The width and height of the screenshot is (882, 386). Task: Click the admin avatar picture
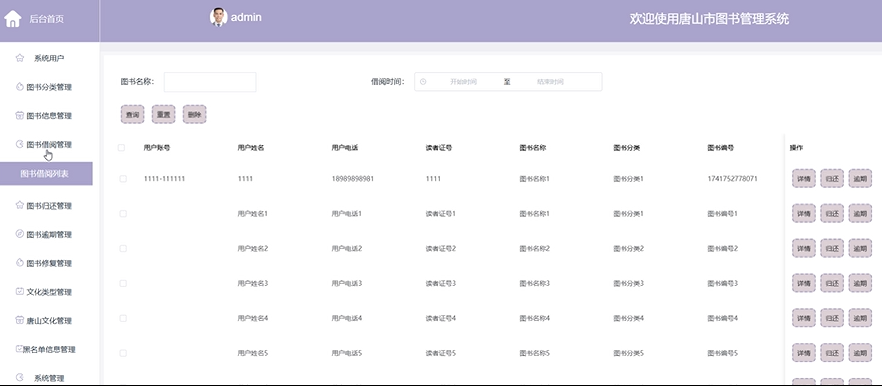point(218,17)
